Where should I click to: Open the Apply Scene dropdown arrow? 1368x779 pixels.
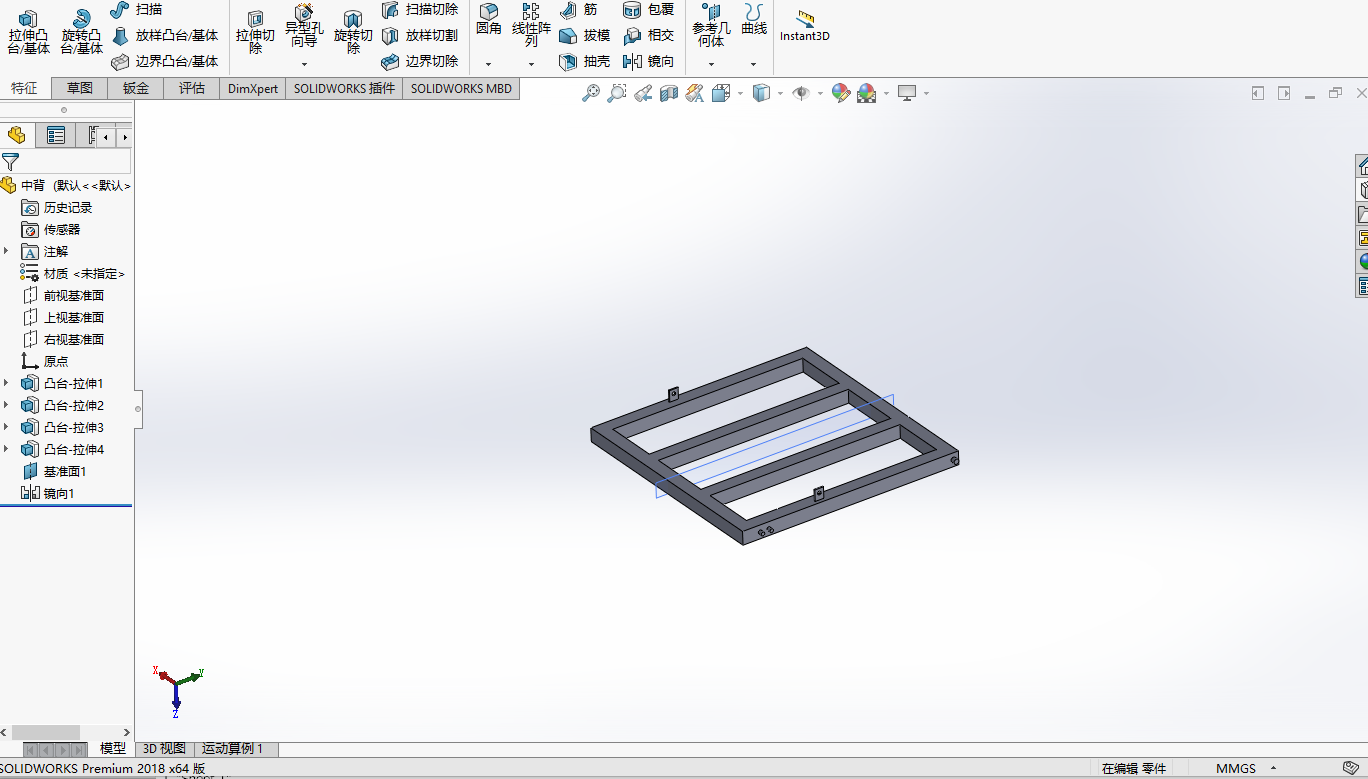(886, 93)
